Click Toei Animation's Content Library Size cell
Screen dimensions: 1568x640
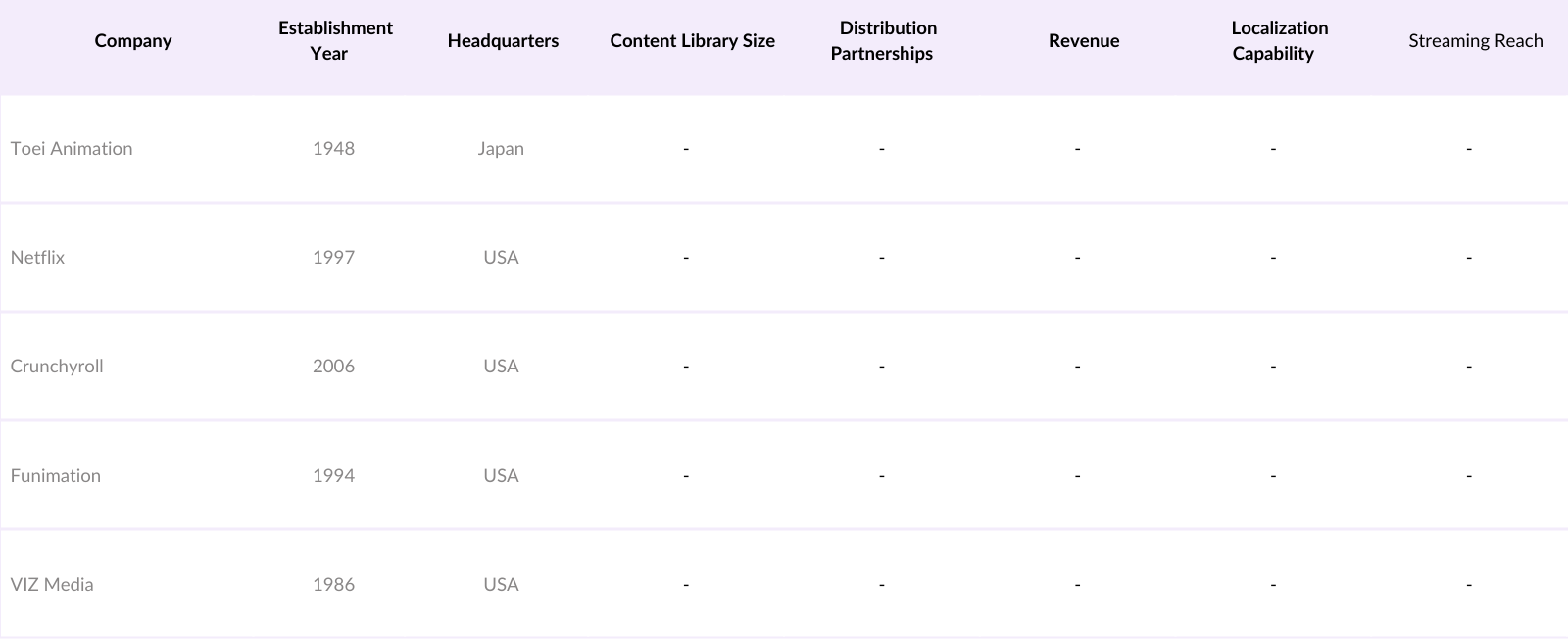pyautogui.click(x=686, y=149)
